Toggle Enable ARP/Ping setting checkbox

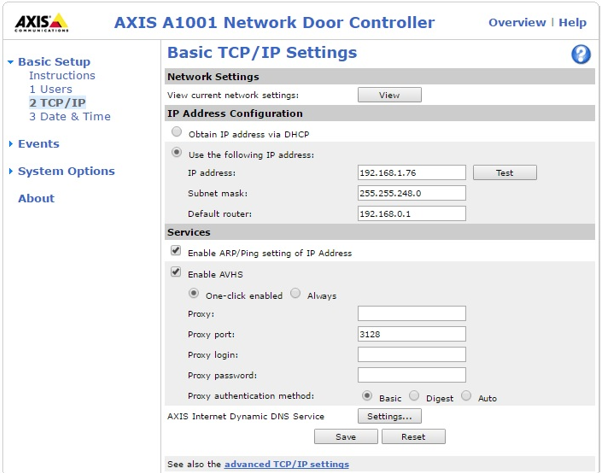(x=176, y=251)
